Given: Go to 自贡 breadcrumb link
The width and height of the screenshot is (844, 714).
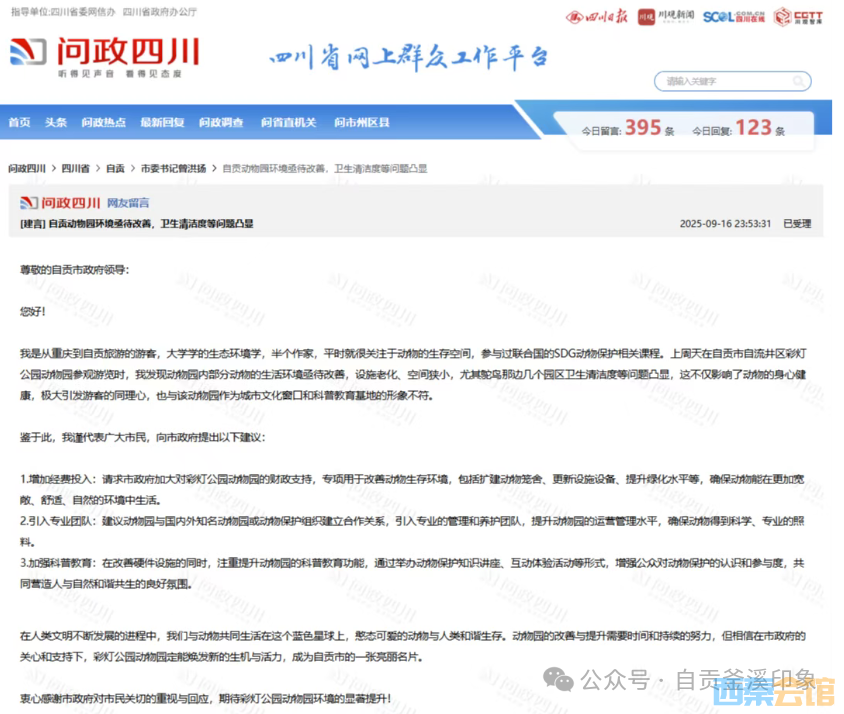Looking at the screenshot, I should click(x=115, y=168).
